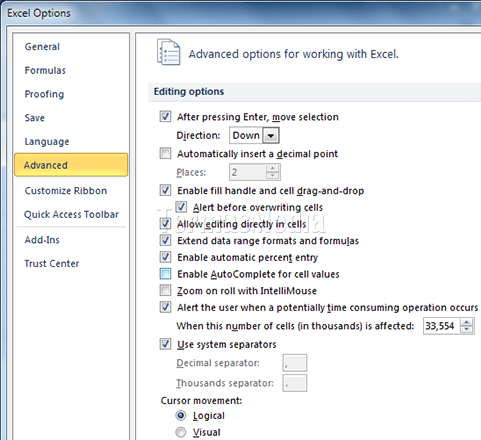
Task: Click the Advanced options document icon
Action: tap(169, 52)
